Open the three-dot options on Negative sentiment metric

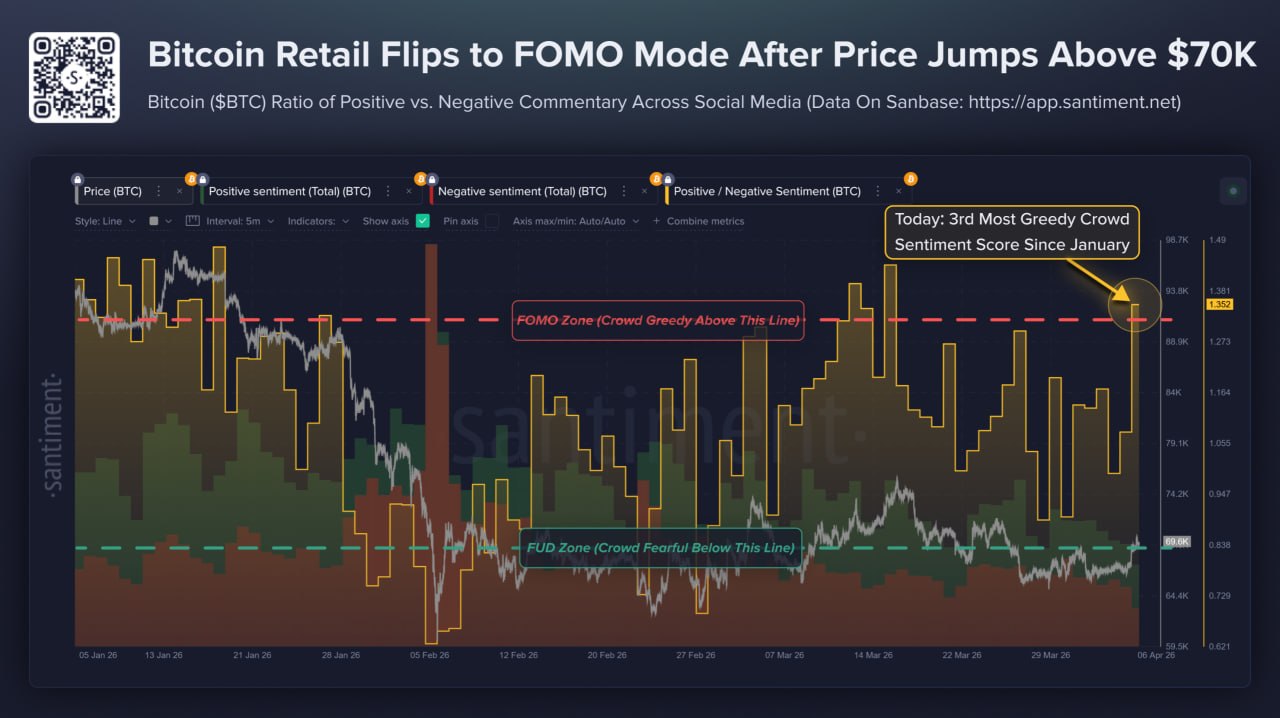click(x=623, y=190)
